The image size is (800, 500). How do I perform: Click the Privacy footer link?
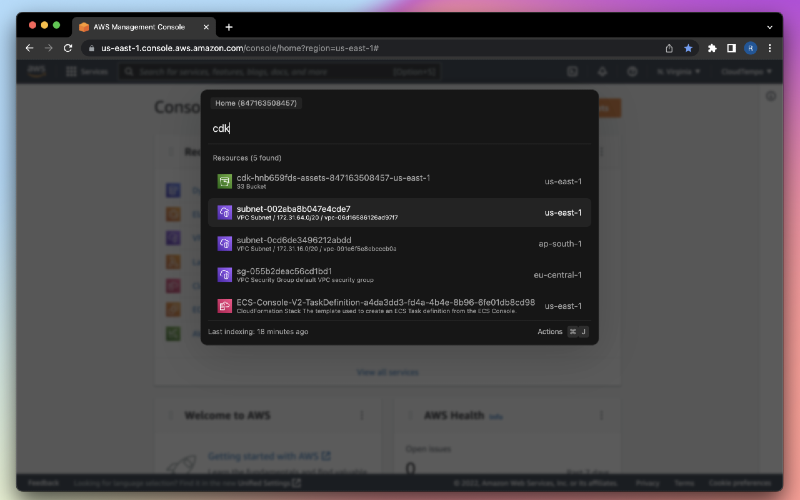[x=647, y=483]
